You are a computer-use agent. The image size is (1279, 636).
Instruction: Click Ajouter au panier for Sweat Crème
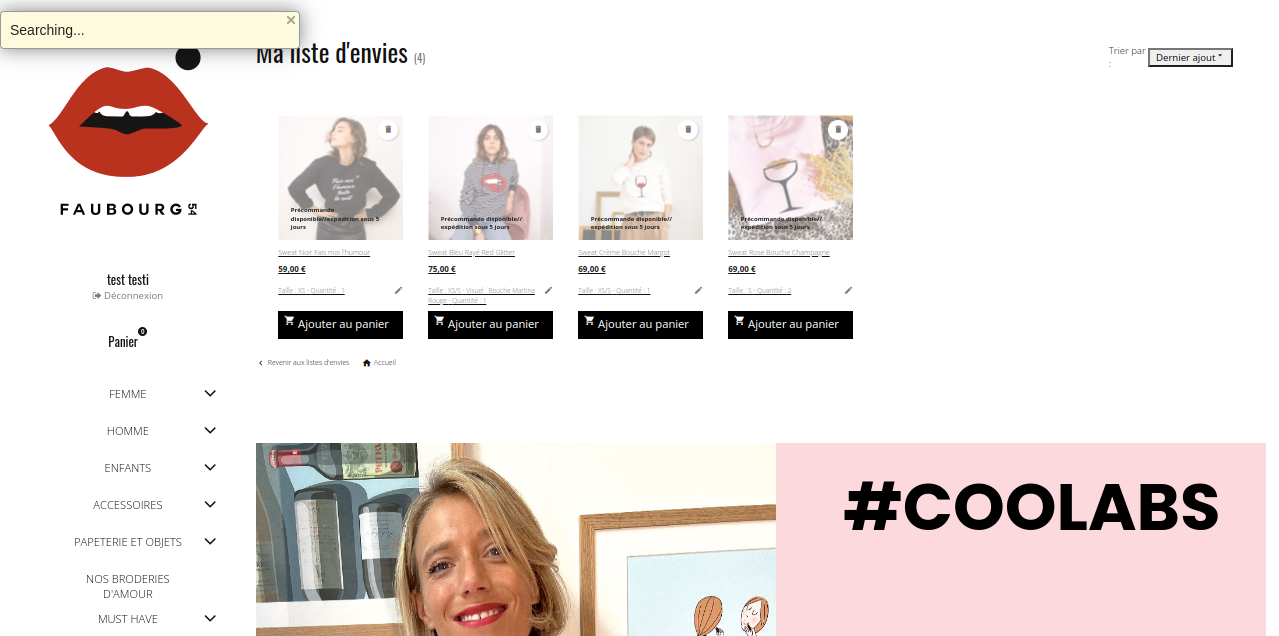640,325
